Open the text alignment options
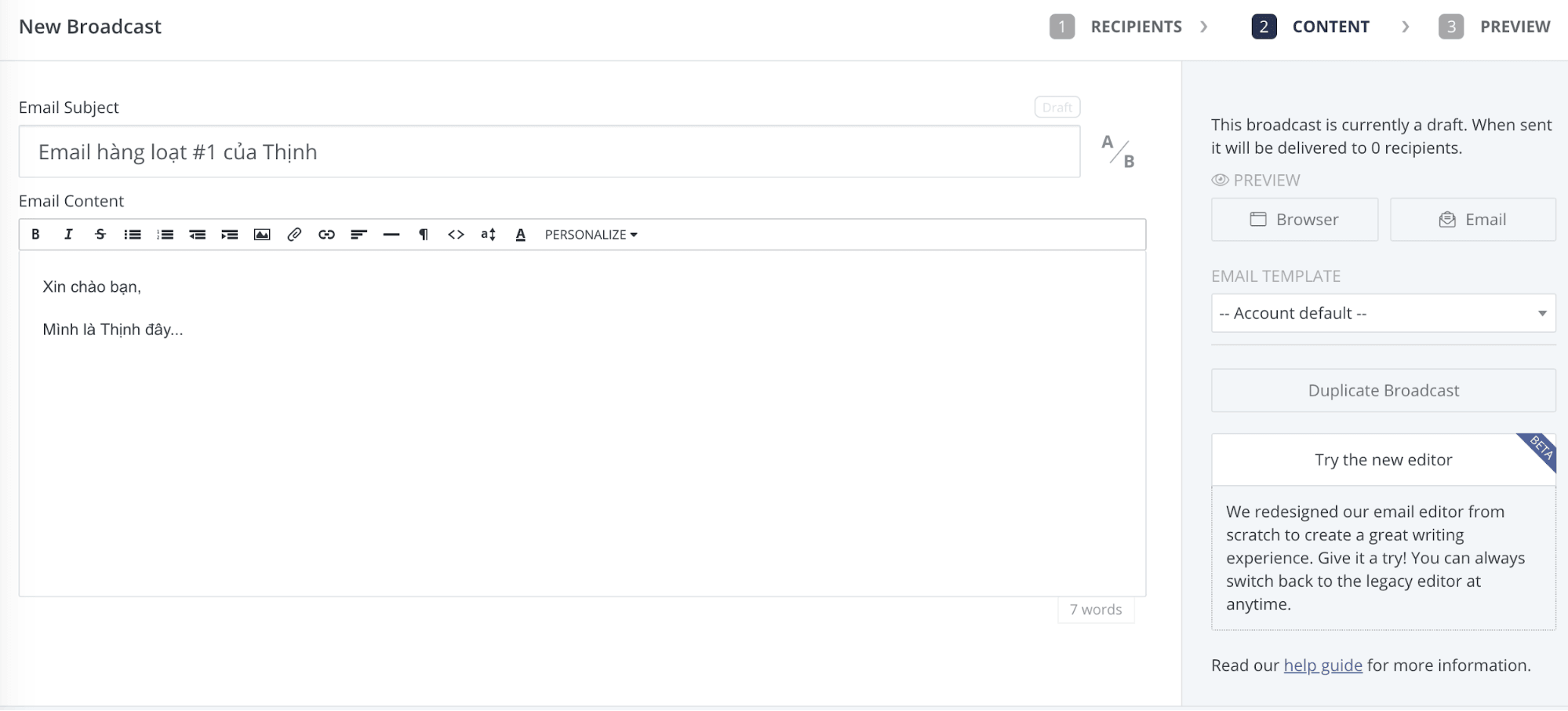Image resolution: width=1568 pixels, height=711 pixels. click(x=359, y=235)
